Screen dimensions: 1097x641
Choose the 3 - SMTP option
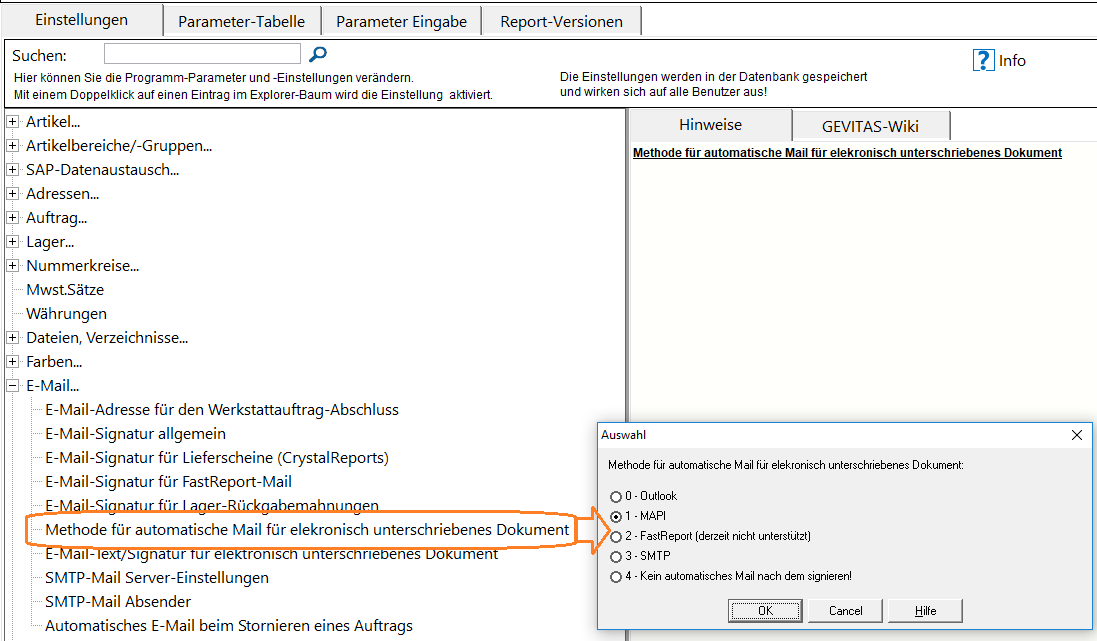(616, 556)
